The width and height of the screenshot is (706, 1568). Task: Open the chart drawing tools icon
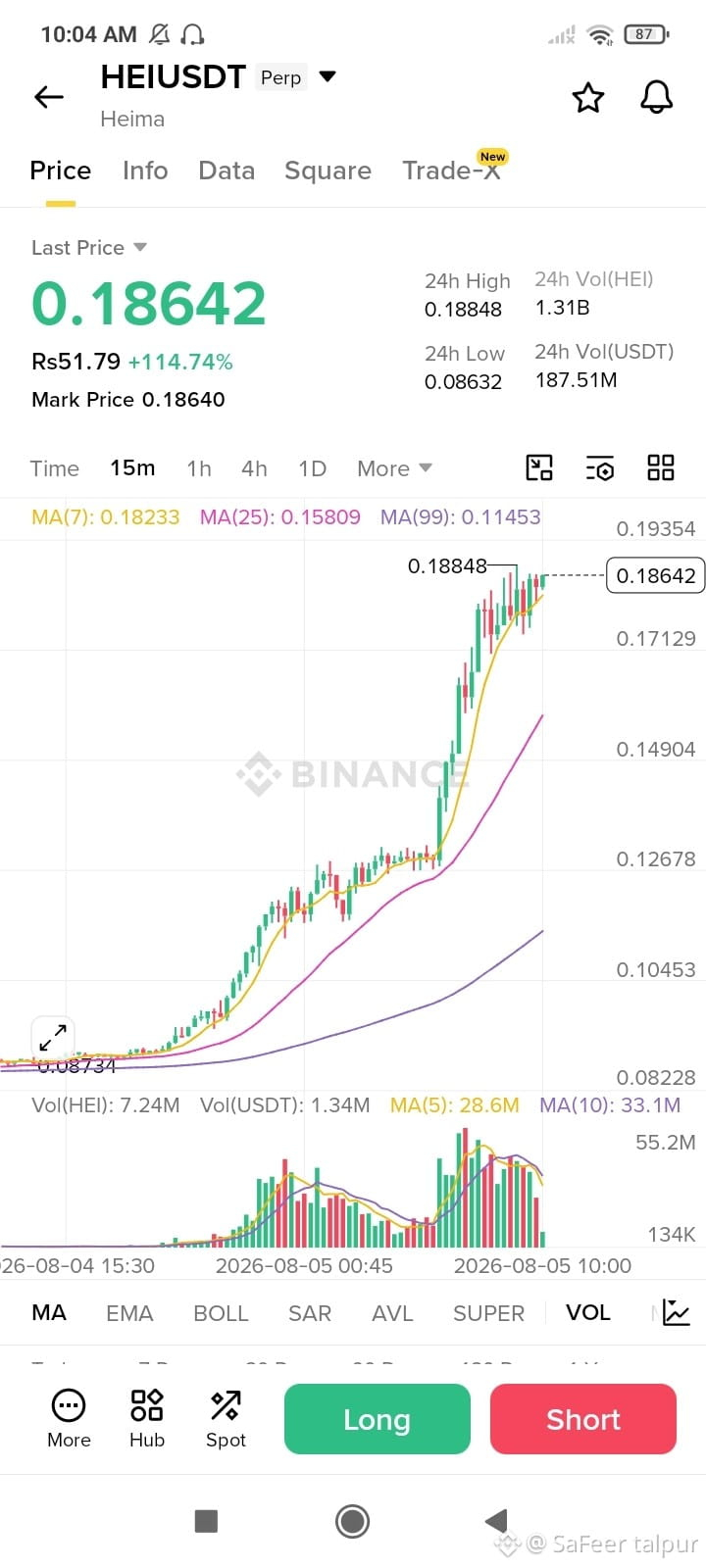click(x=539, y=467)
